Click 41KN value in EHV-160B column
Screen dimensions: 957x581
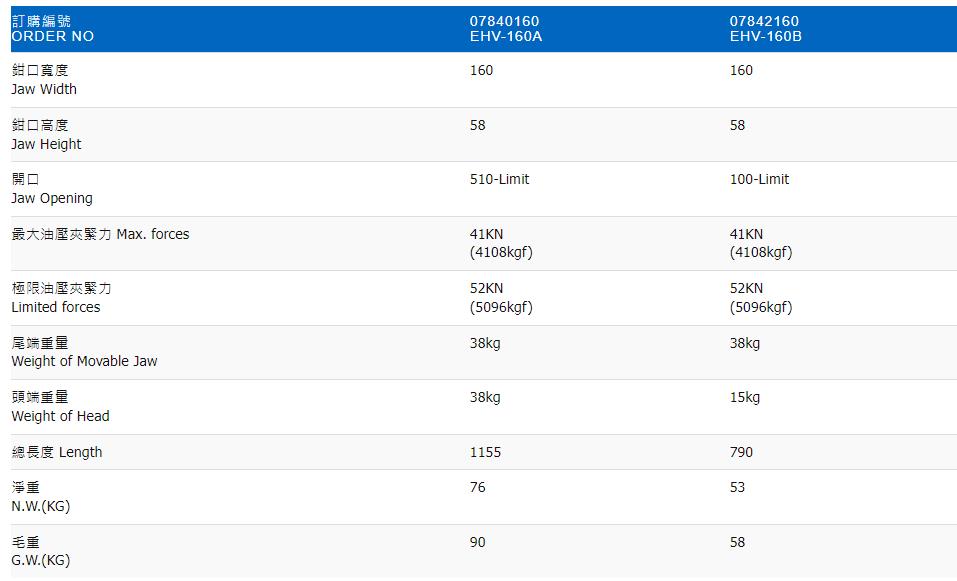click(746, 234)
